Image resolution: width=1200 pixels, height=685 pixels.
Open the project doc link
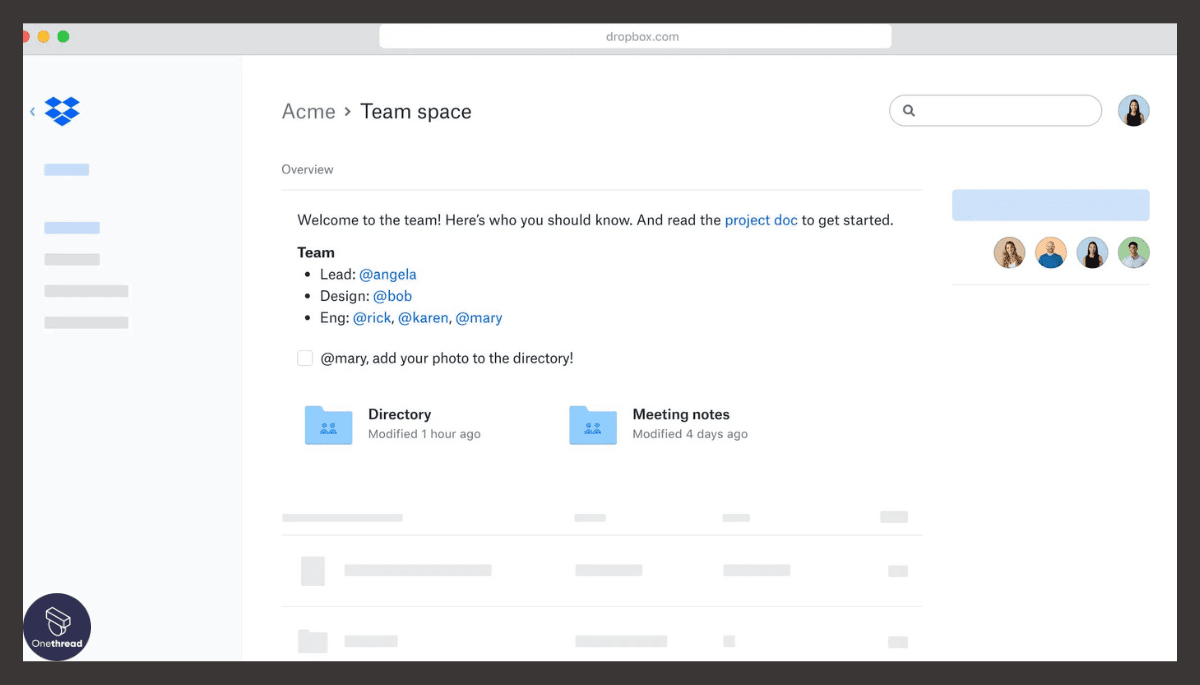(761, 220)
